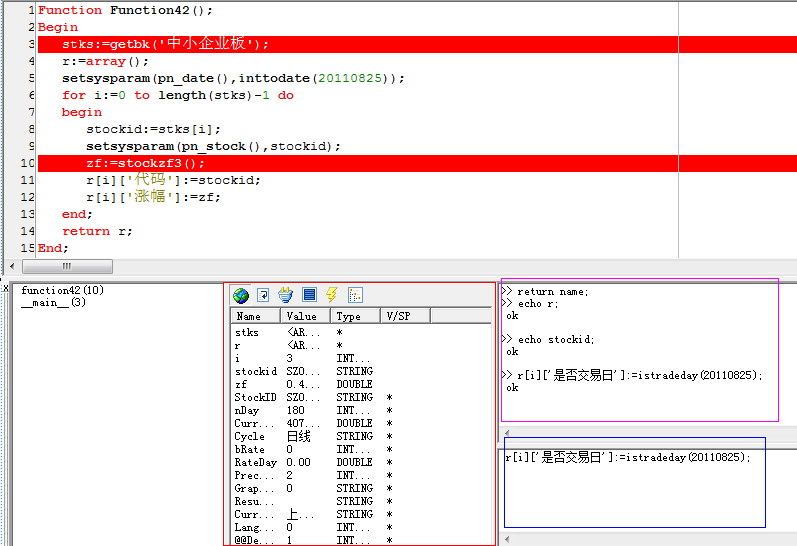Click the Type column header
The image size is (797, 546).
[x=356, y=316]
